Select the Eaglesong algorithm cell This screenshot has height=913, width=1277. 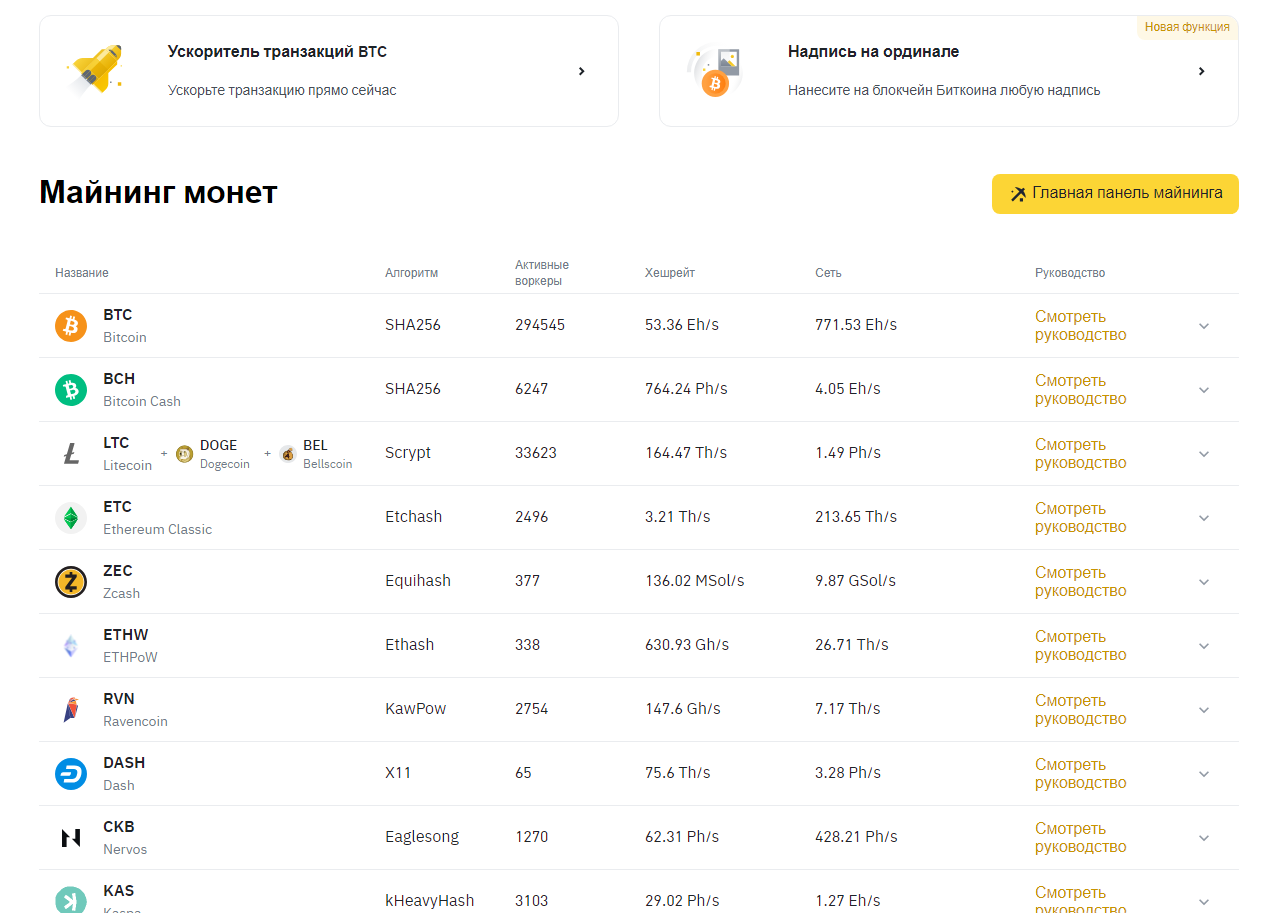422,837
